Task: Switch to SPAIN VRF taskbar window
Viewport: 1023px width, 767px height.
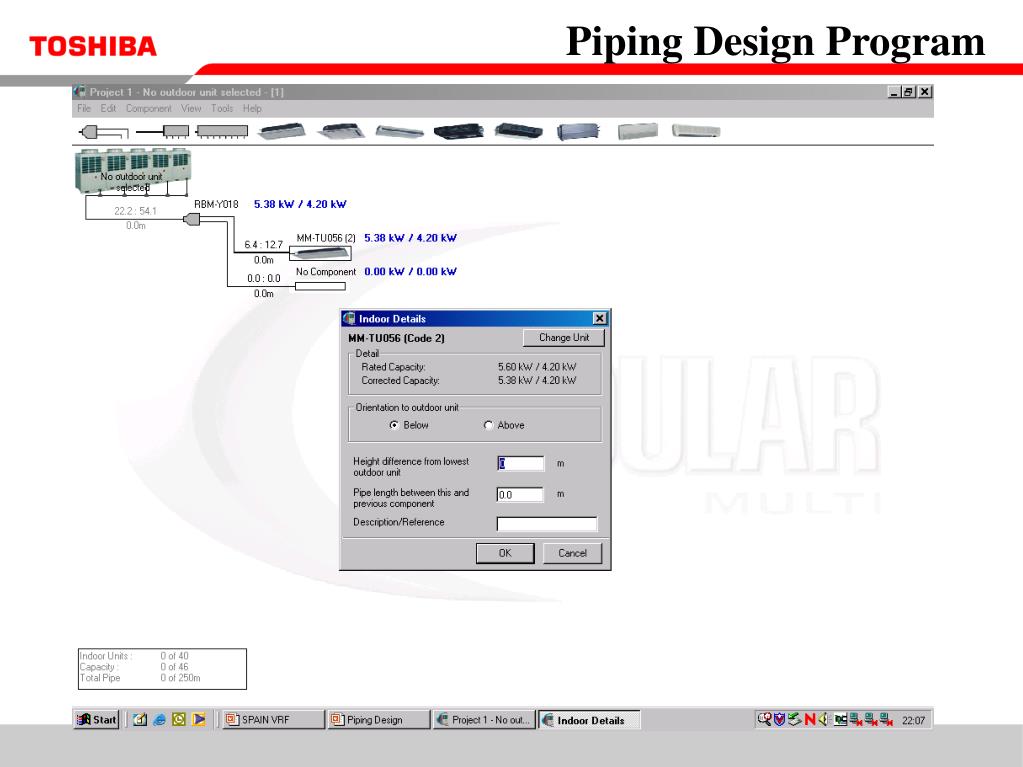Action: (273, 720)
